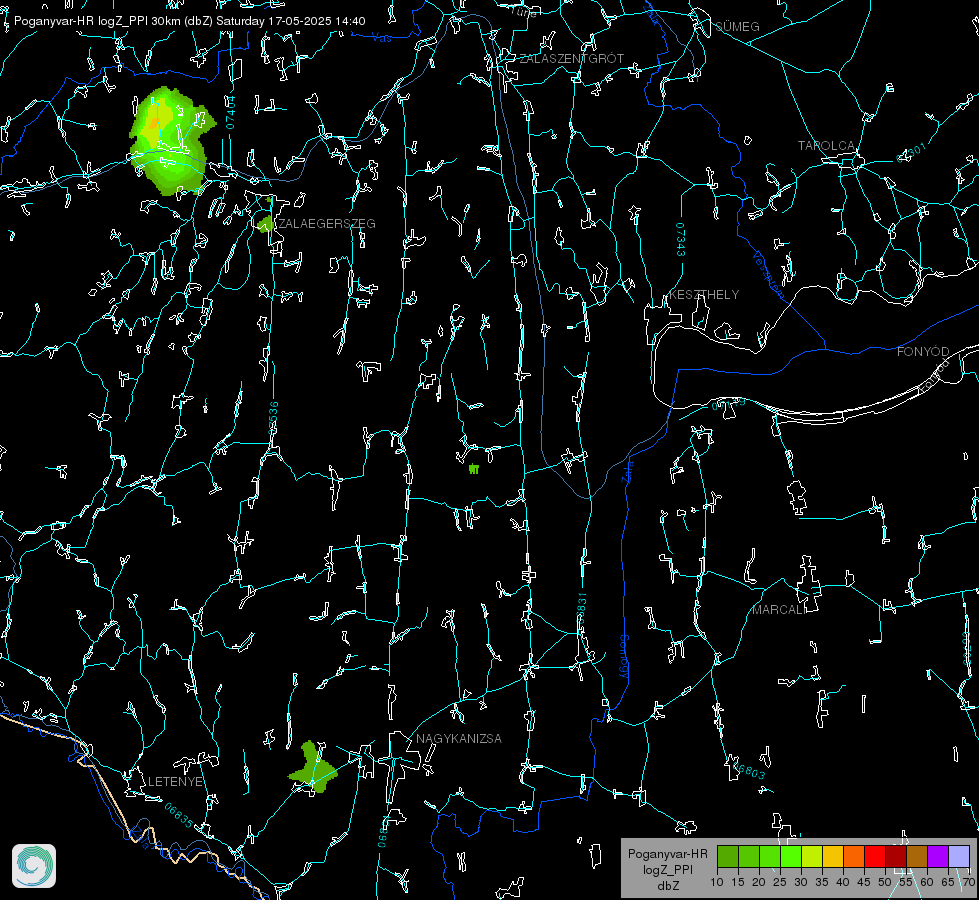979x900 pixels.
Task: Select the dark green 10-15 dBZ legend swatch
Action: click(x=728, y=856)
